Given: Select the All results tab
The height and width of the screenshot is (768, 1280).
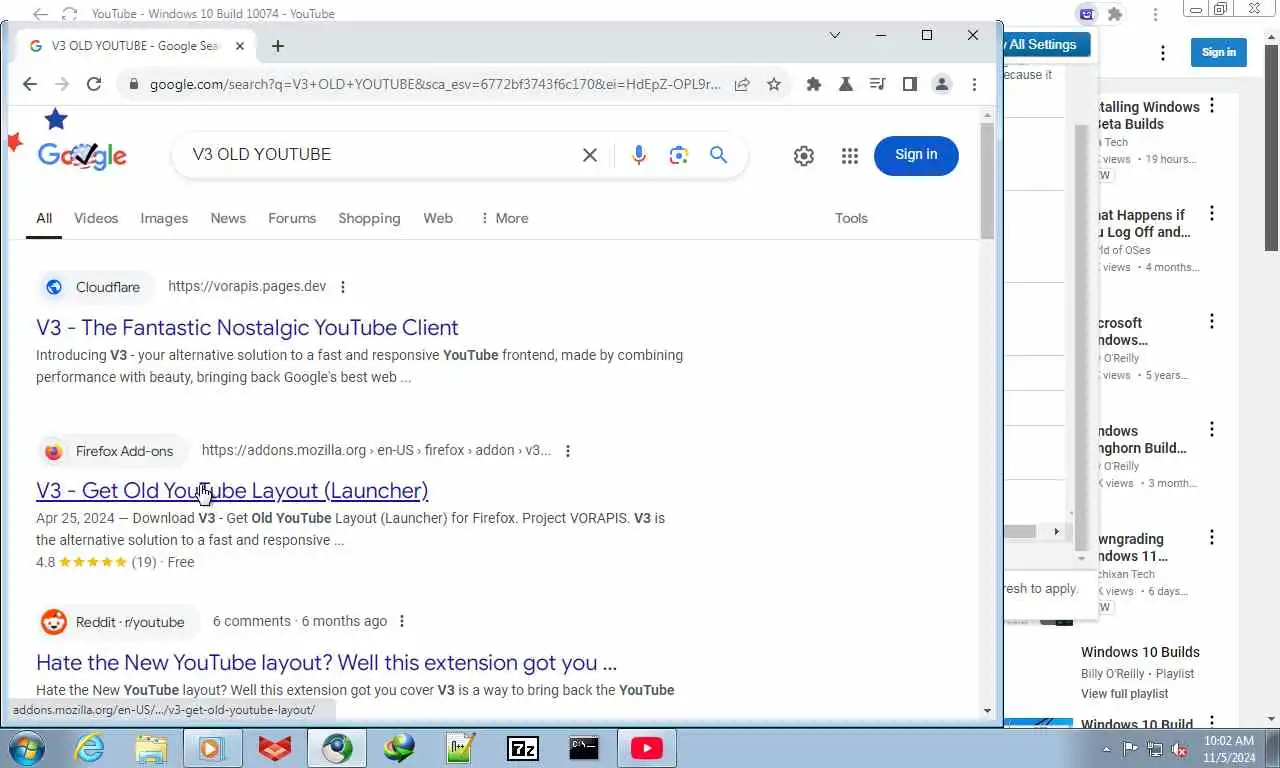Looking at the screenshot, I should 44,218.
